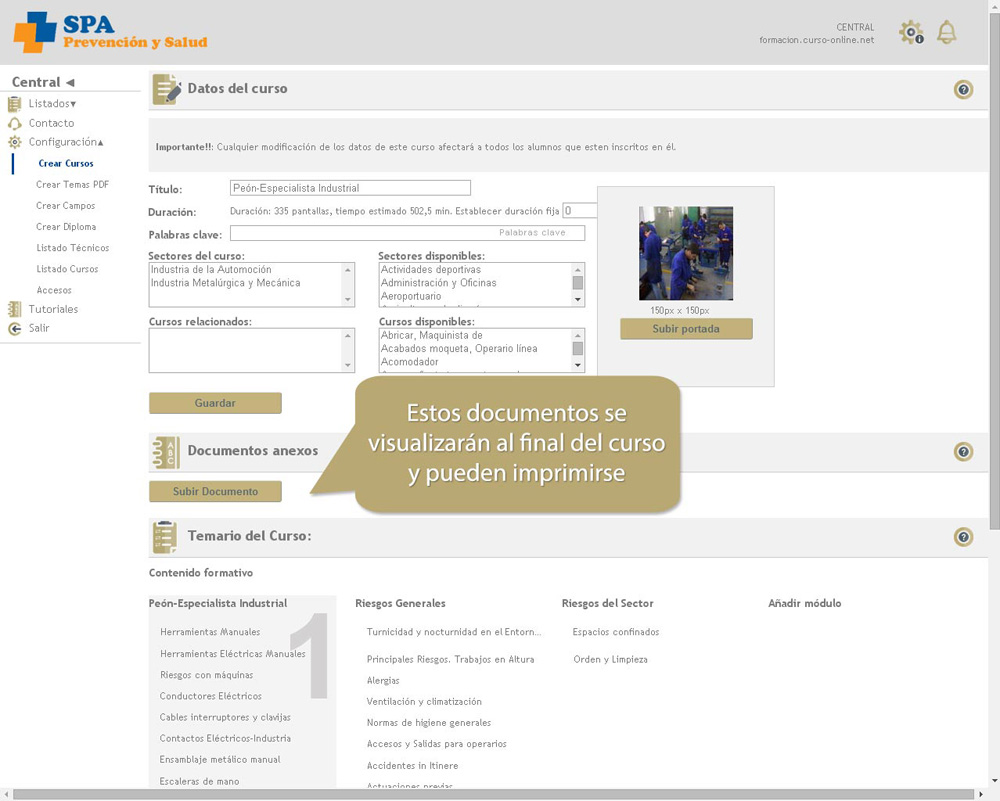The height and width of the screenshot is (801, 1000).
Task: Open help icon for Datos del curso
Action: click(963, 90)
